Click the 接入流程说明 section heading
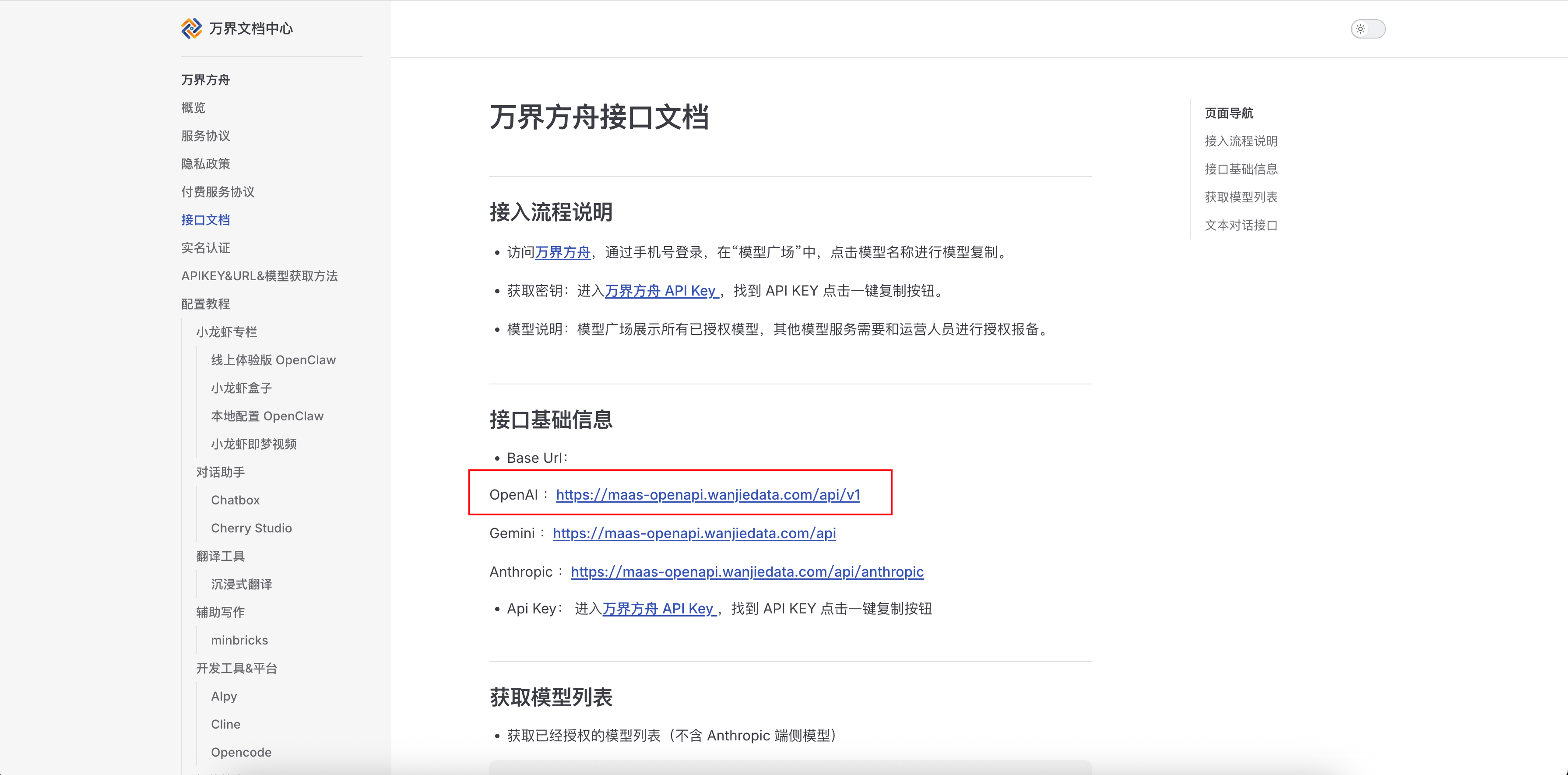The image size is (1568, 775). tap(551, 212)
